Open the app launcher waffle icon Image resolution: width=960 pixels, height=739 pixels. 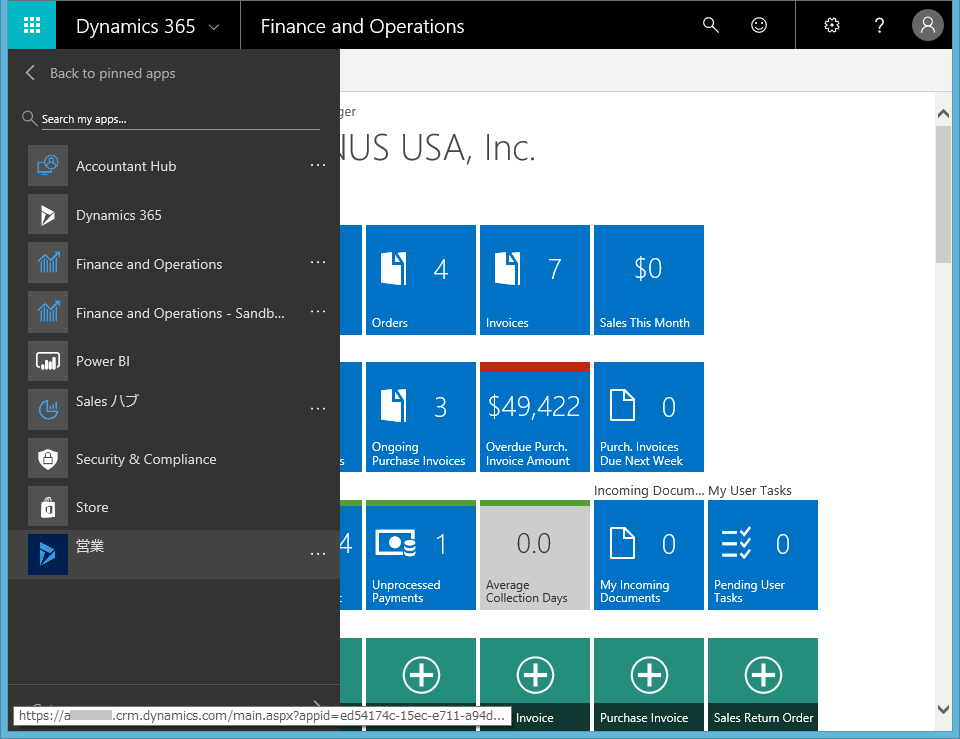click(32, 25)
